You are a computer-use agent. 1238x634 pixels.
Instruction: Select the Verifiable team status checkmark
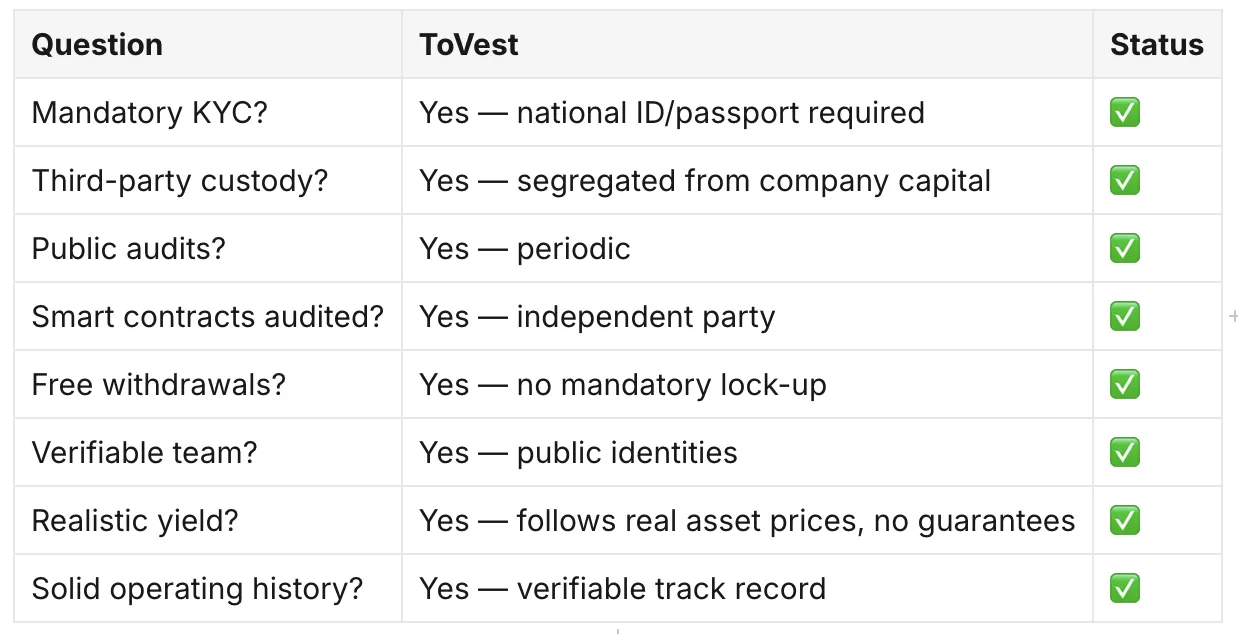[1125, 453]
